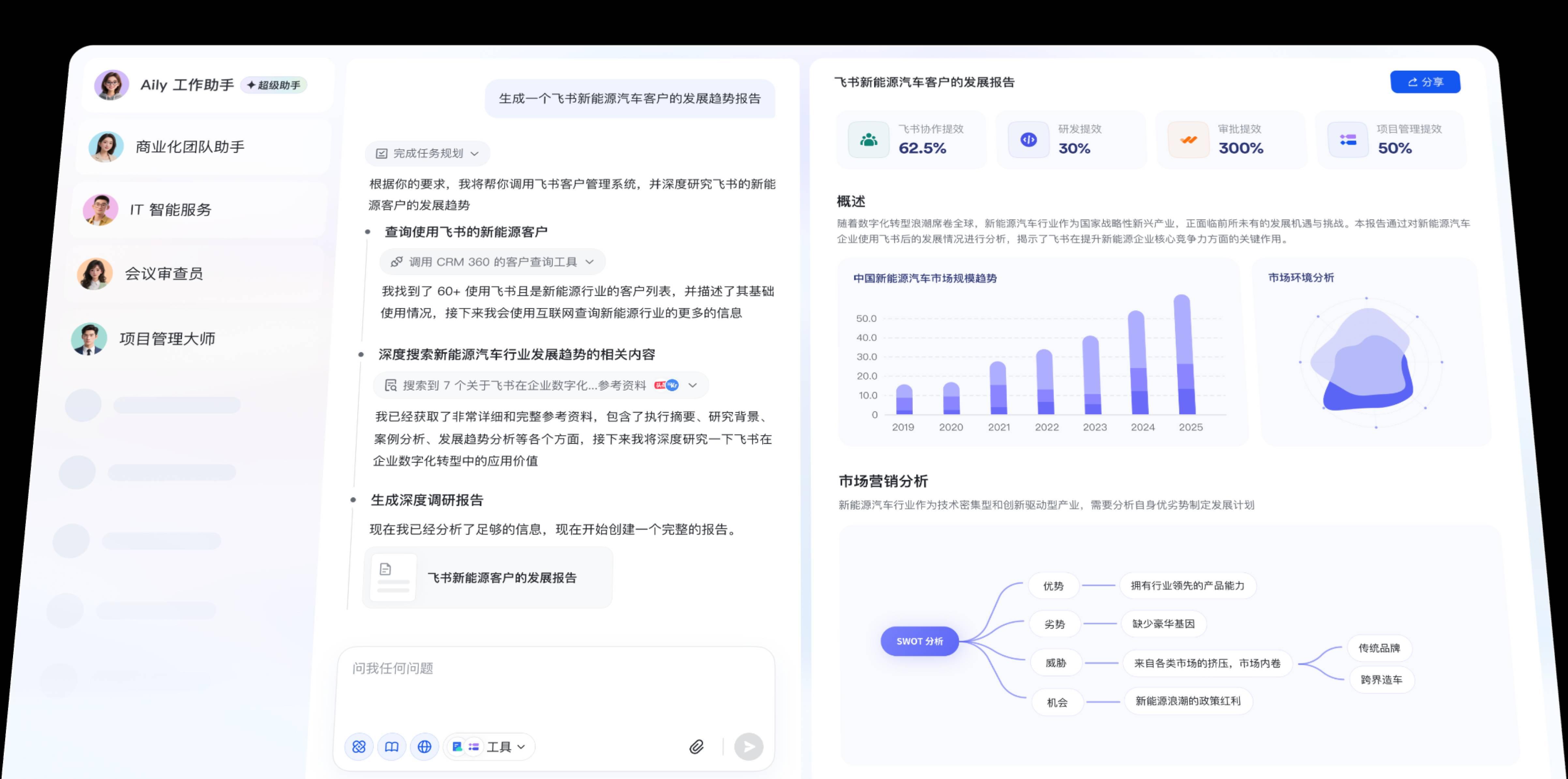Viewport: 1568px width, 779px height.
Task: Open the 工具 dropdown
Action: click(x=489, y=747)
